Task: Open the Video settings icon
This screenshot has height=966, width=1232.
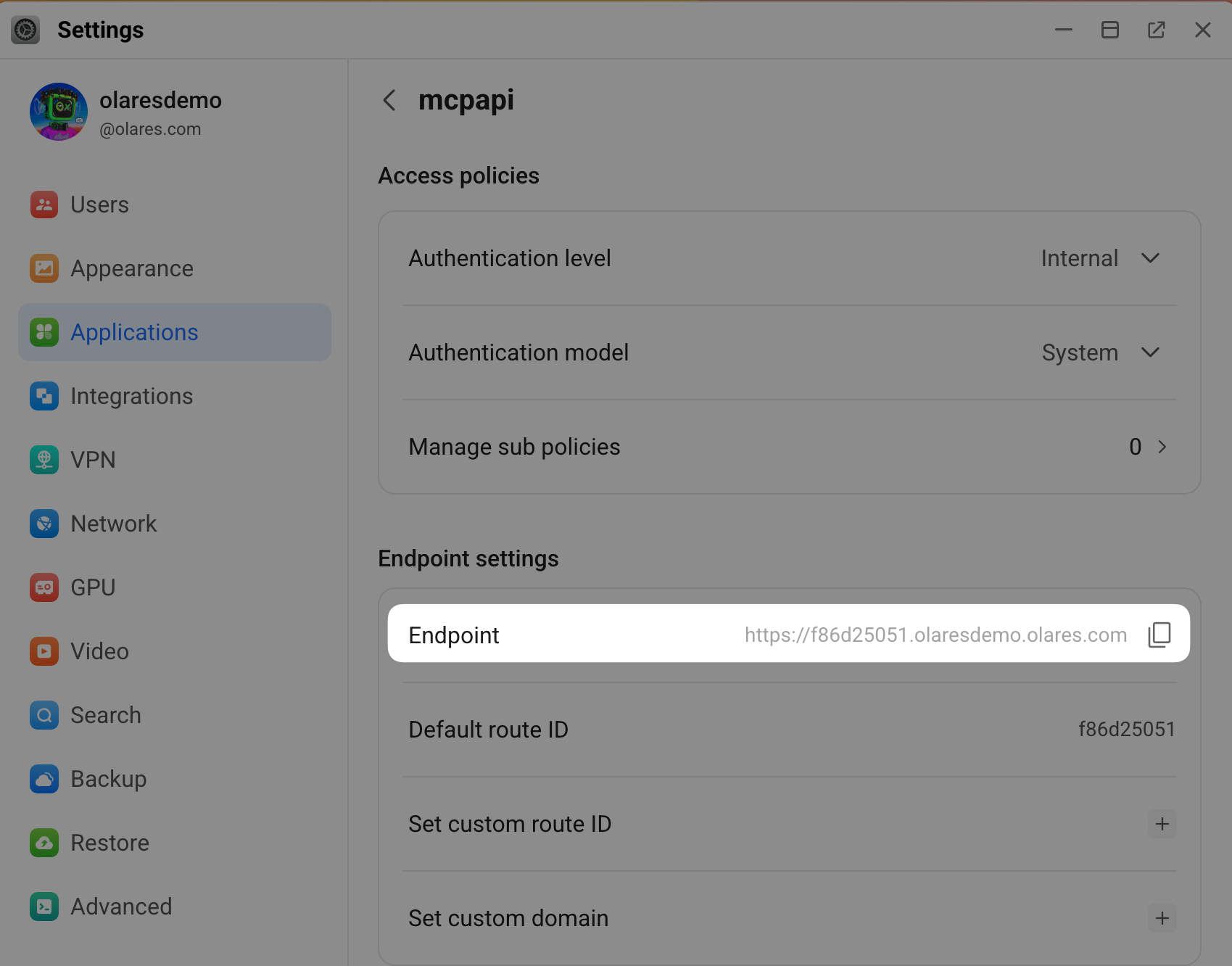Action: [44, 651]
